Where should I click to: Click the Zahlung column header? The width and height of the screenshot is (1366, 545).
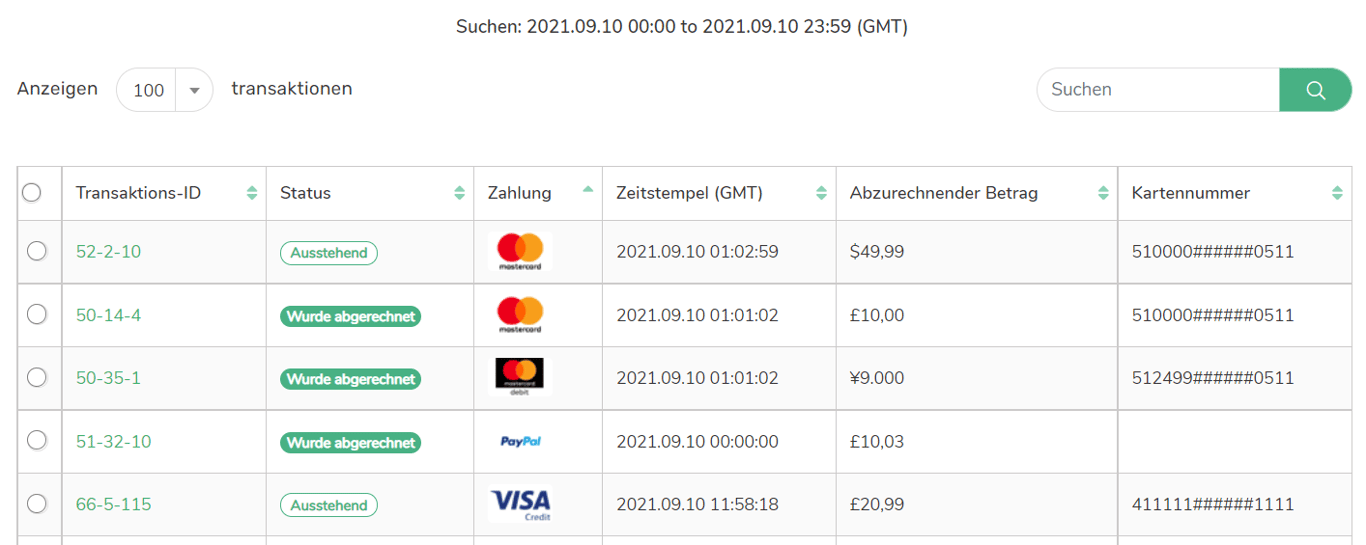[x=519, y=193]
